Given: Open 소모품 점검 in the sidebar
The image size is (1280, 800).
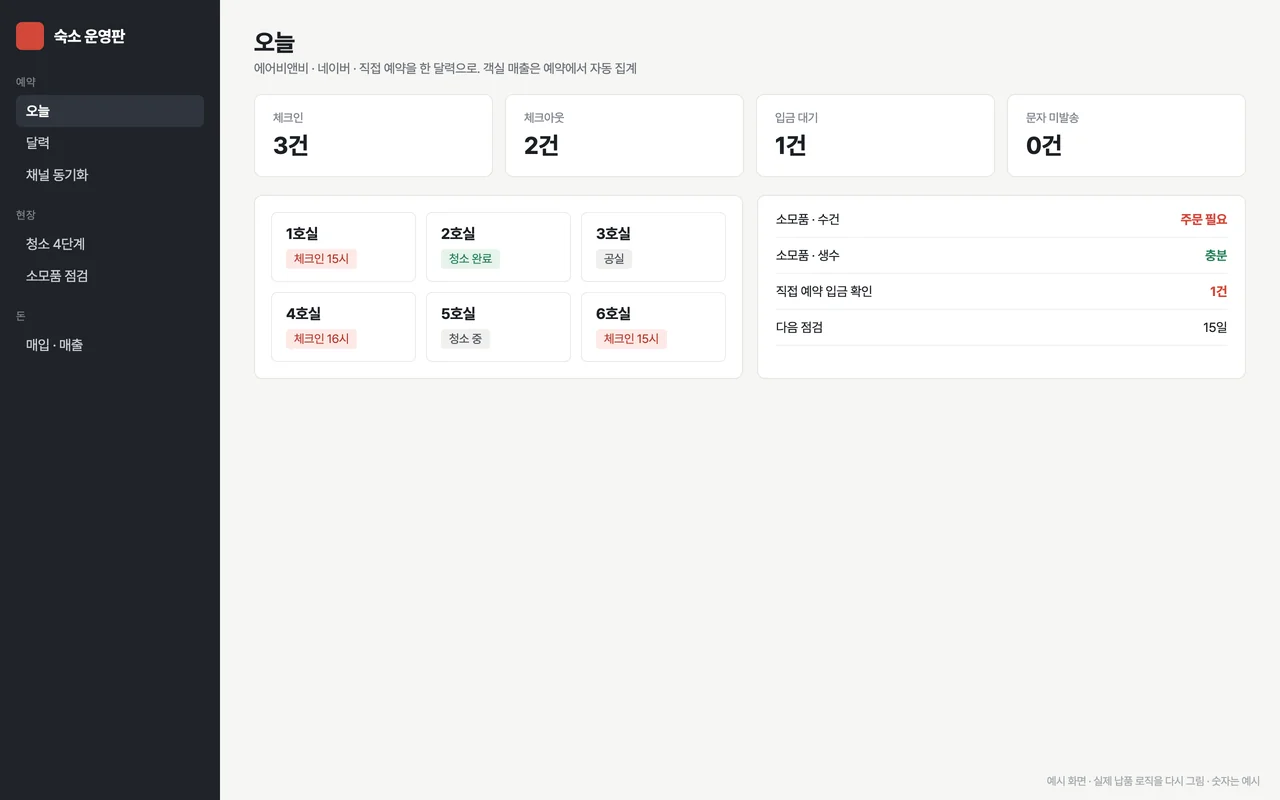Looking at the screenshot, I should point(110,276).
